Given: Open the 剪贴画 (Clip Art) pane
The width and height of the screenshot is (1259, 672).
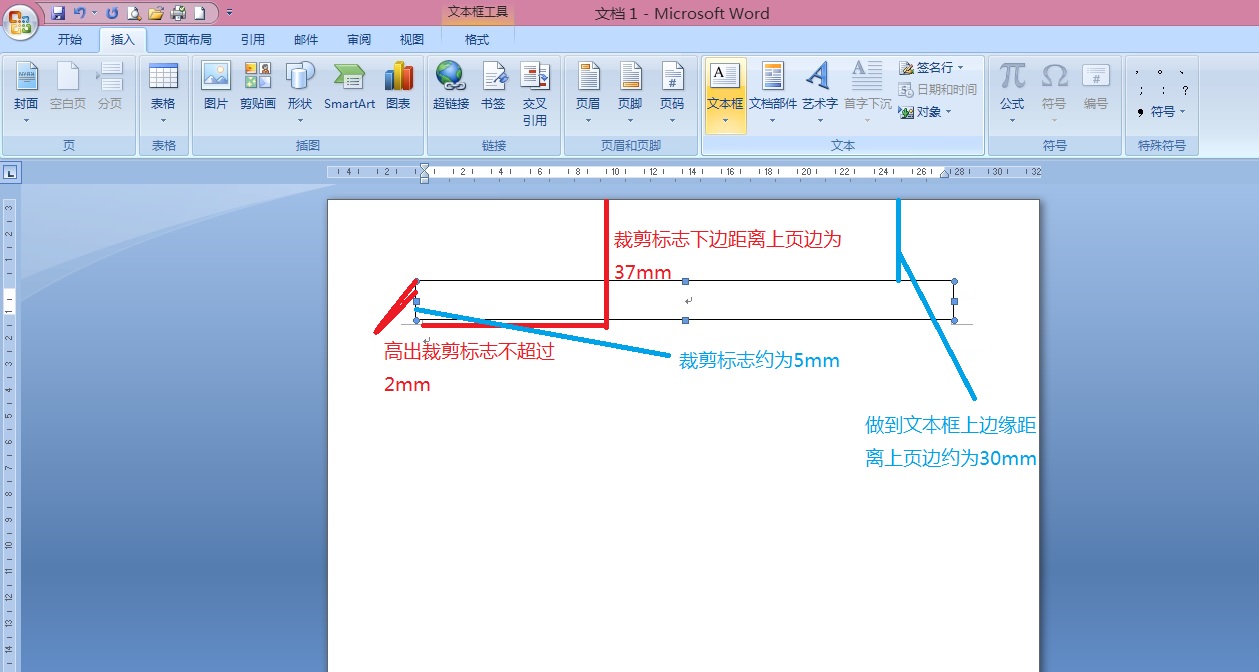Looking at the screenshot, I should tap(257, 90).
